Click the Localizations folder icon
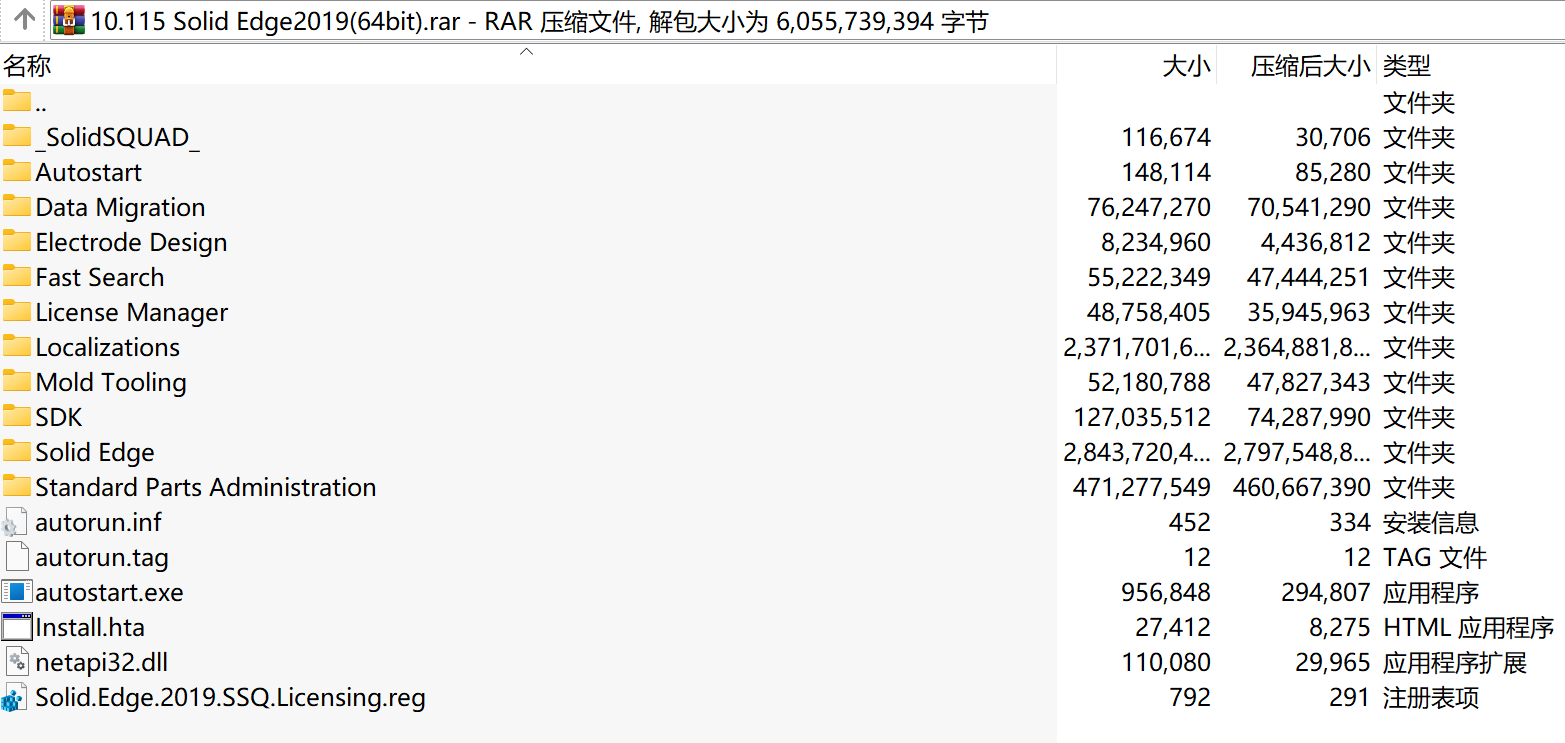This screenshot has width=1565, height=743. click(x=17, y=347)
